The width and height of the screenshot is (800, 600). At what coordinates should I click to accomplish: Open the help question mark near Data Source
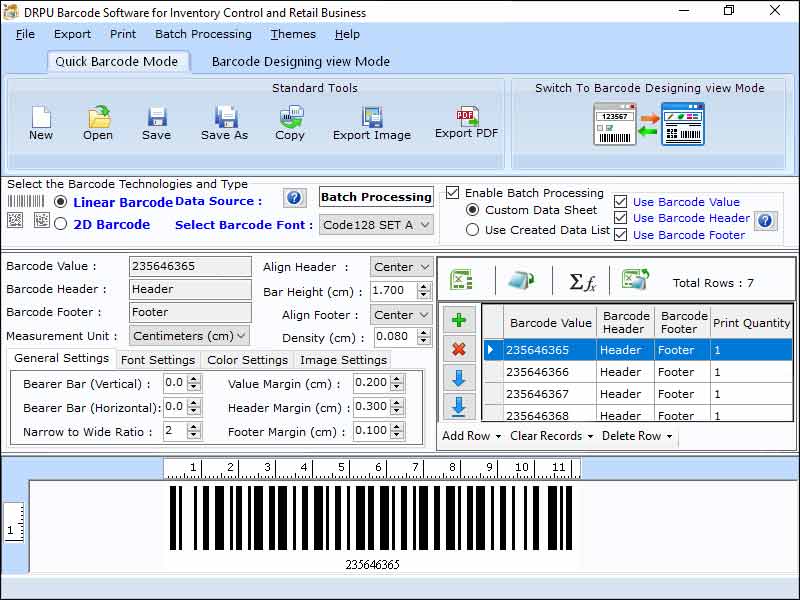tap(295, 198)
